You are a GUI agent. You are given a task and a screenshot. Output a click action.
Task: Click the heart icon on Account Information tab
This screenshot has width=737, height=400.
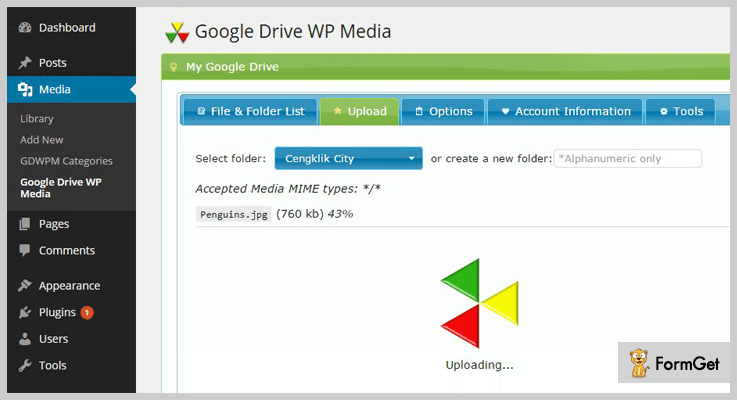(x=505, y=111)
